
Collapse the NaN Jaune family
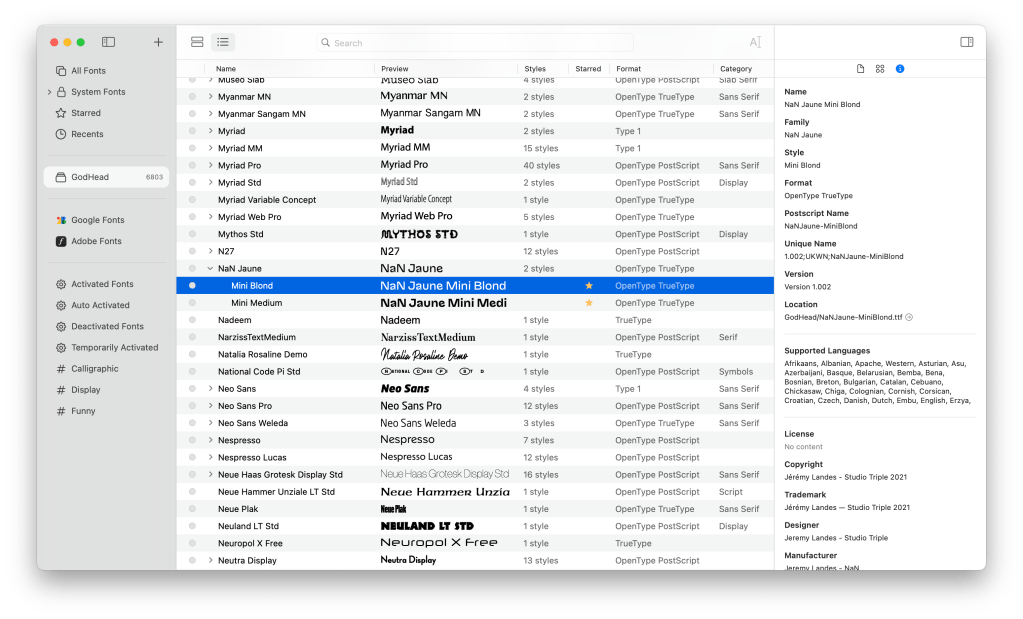pos(210,269)
